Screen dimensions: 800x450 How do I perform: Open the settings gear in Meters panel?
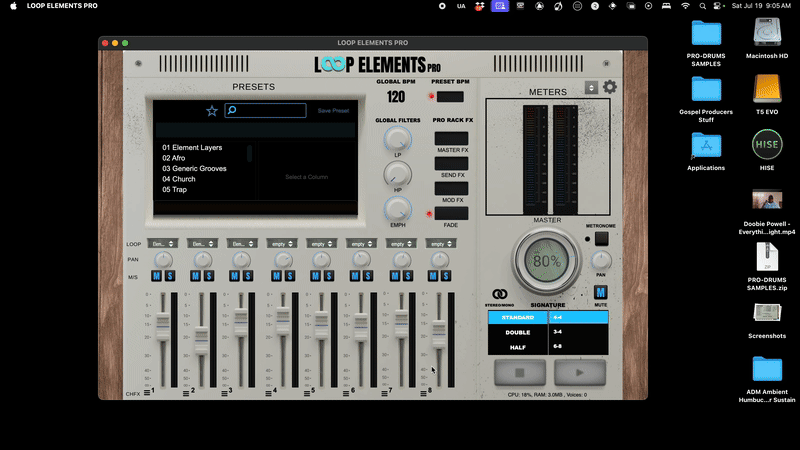[x=610, y=87]
